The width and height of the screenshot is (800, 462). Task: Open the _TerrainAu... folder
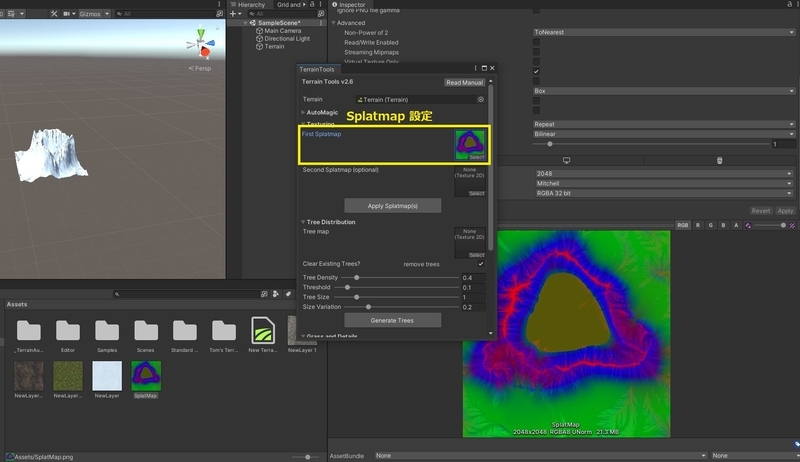(x=29, y=335)
